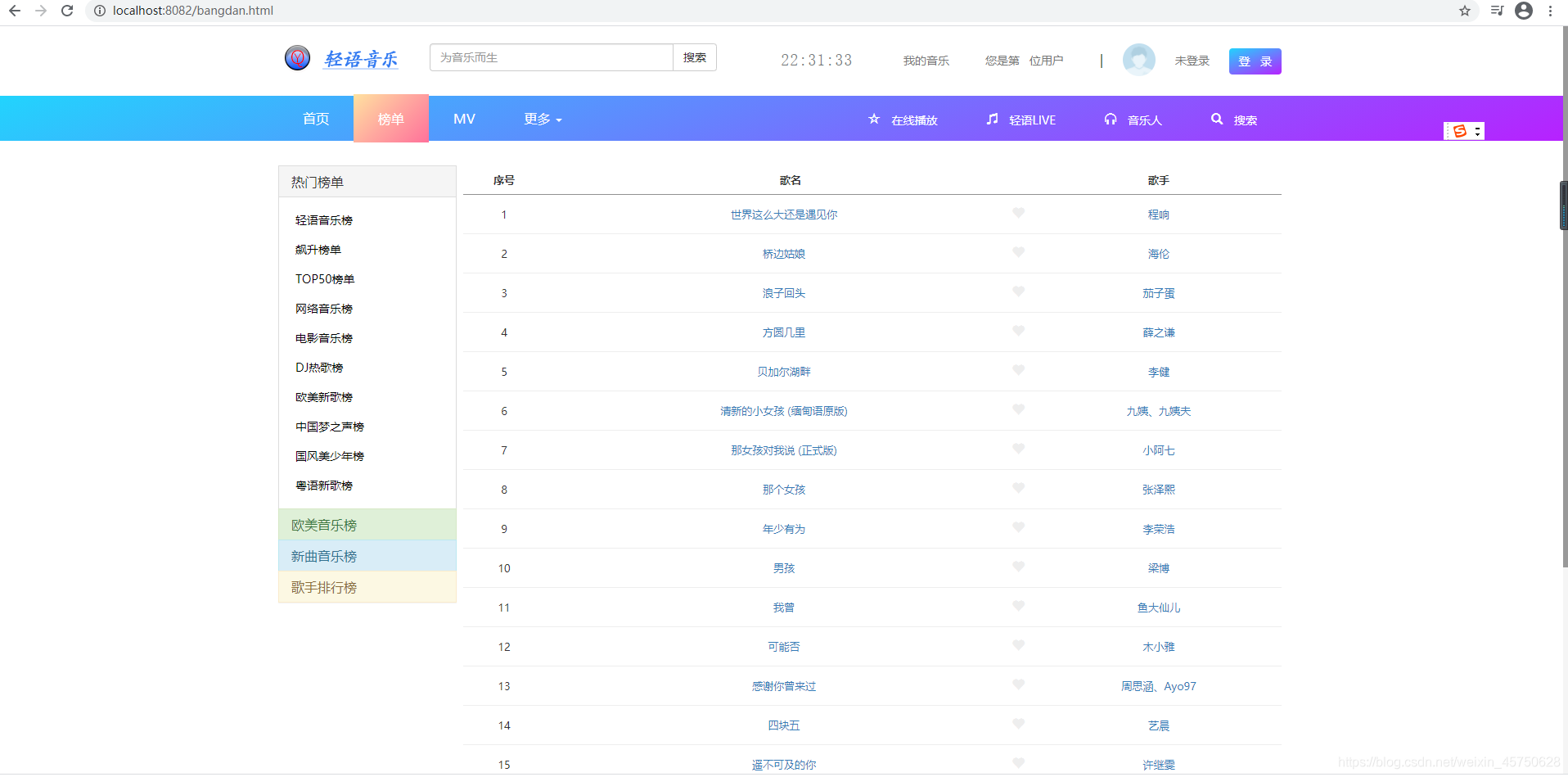Open 音乐人 in navigation bar
Viewport: 1568px width, 777px height.
1144,120
